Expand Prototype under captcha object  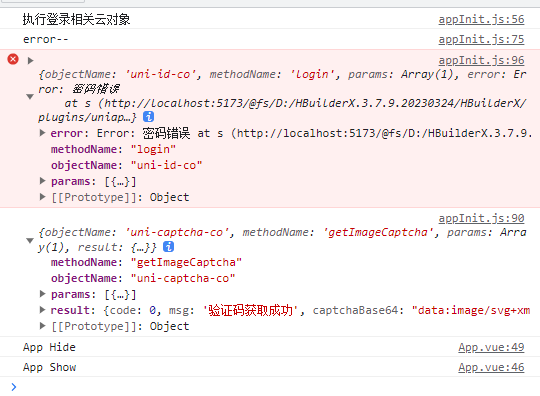[x=42, y=325]
